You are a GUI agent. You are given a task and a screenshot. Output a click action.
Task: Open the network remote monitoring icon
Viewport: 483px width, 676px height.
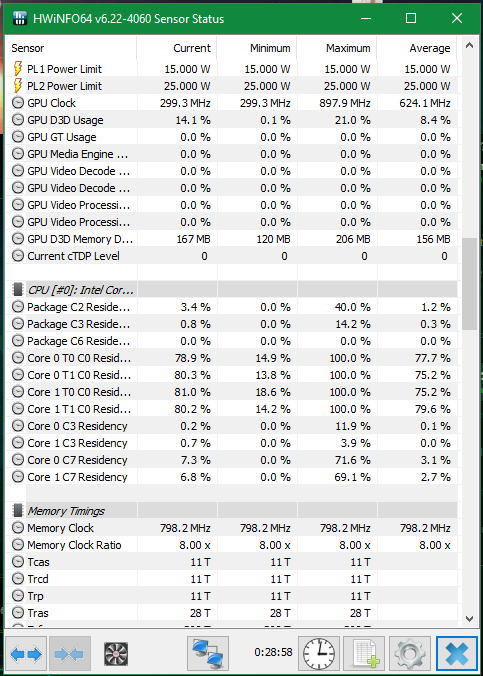coord(208,654)
